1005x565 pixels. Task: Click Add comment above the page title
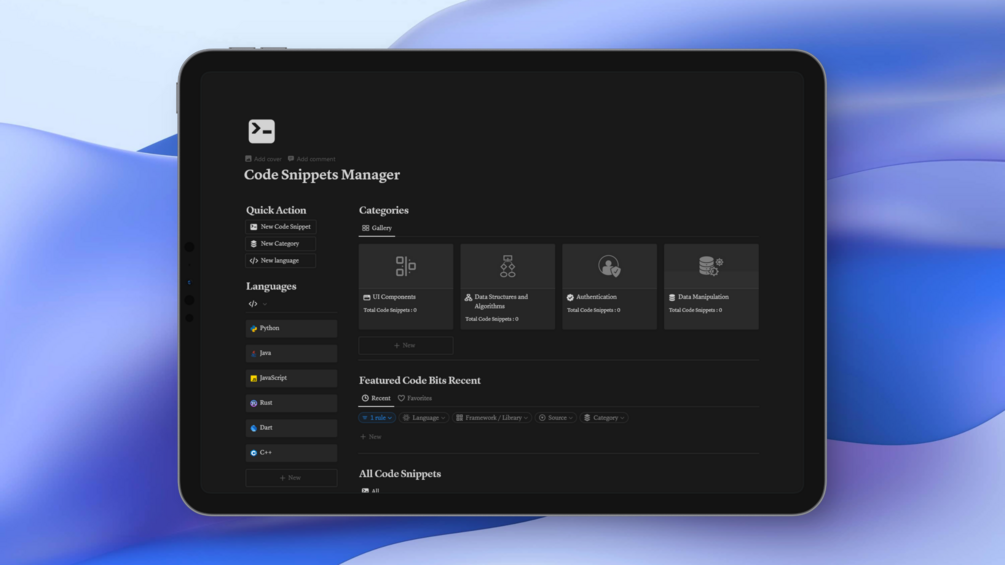click(x=311, y=159)
